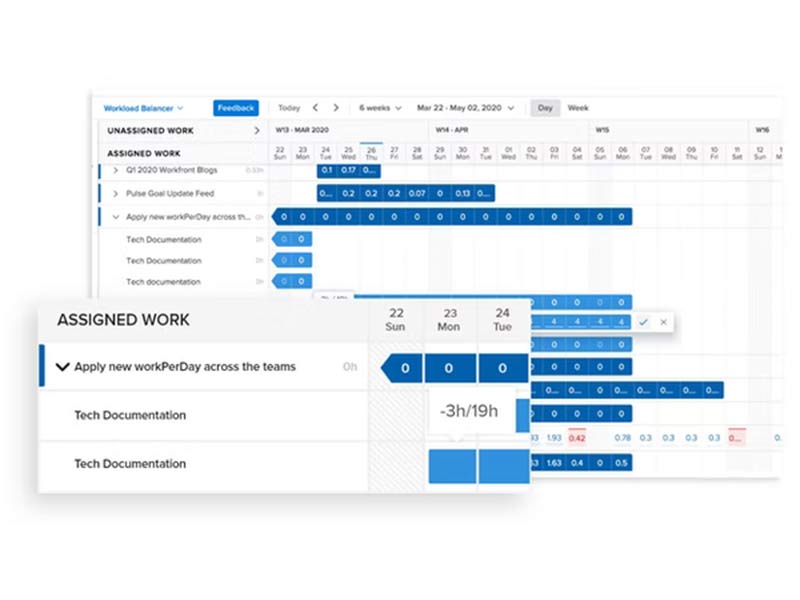Viewport: 800px width, 600px height.
Task: Click the right arrow to view next weeks
Action: tap(334, 107)
